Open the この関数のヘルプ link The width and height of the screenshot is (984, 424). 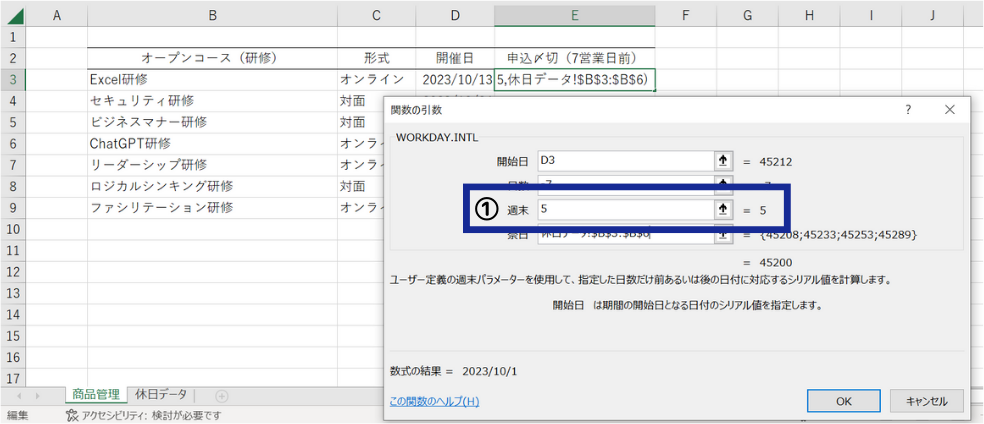click(434, 401)
